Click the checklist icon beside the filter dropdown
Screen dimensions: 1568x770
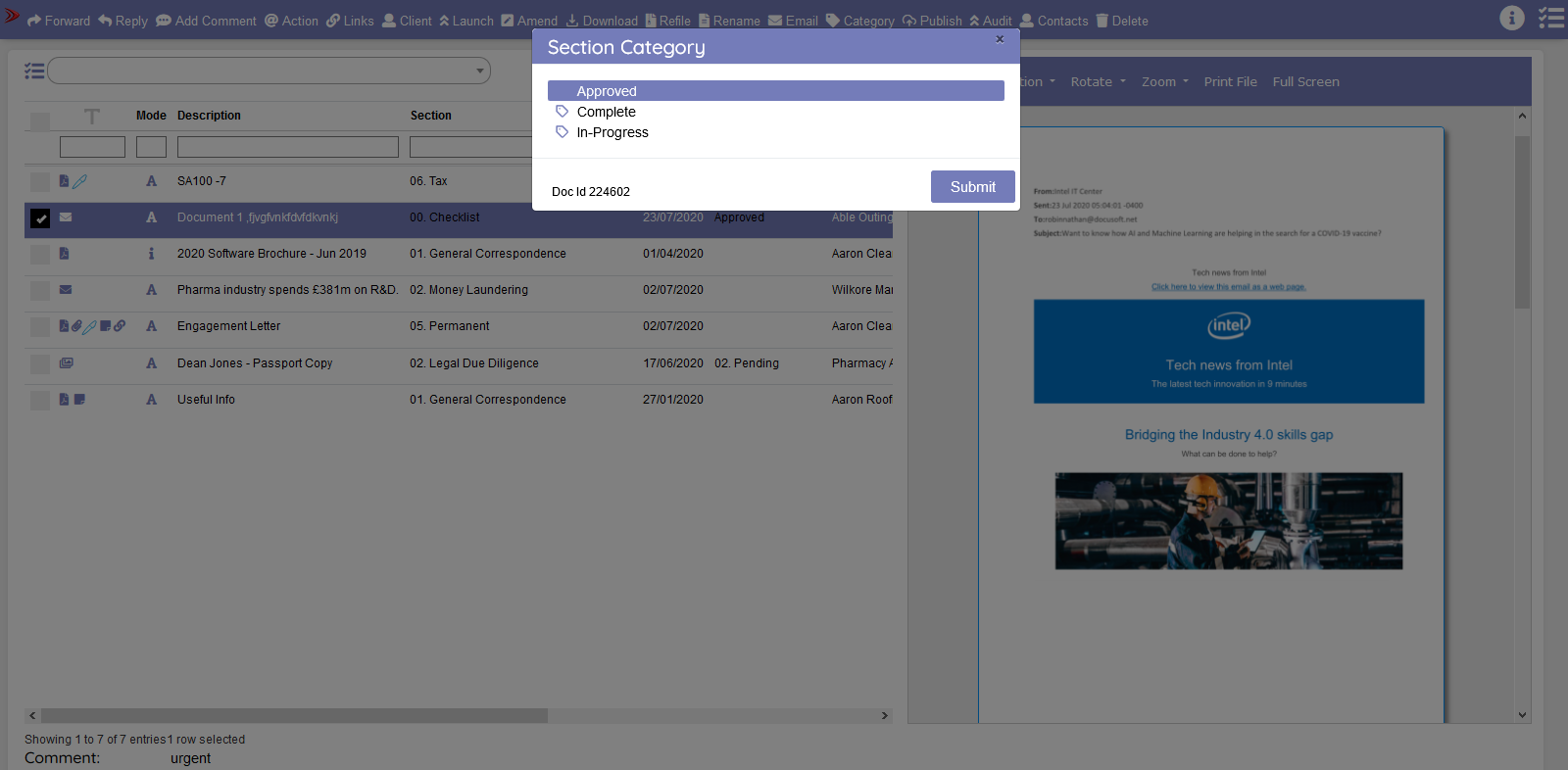click(34, 71)
